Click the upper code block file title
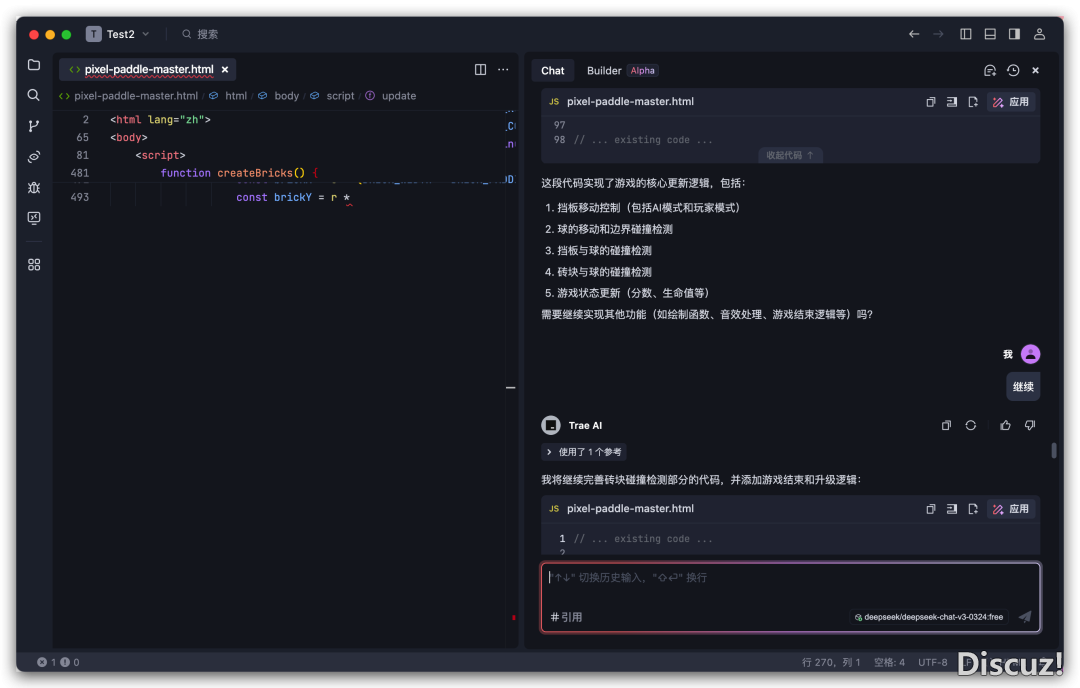1080x688 pixels. coord(630,102)
